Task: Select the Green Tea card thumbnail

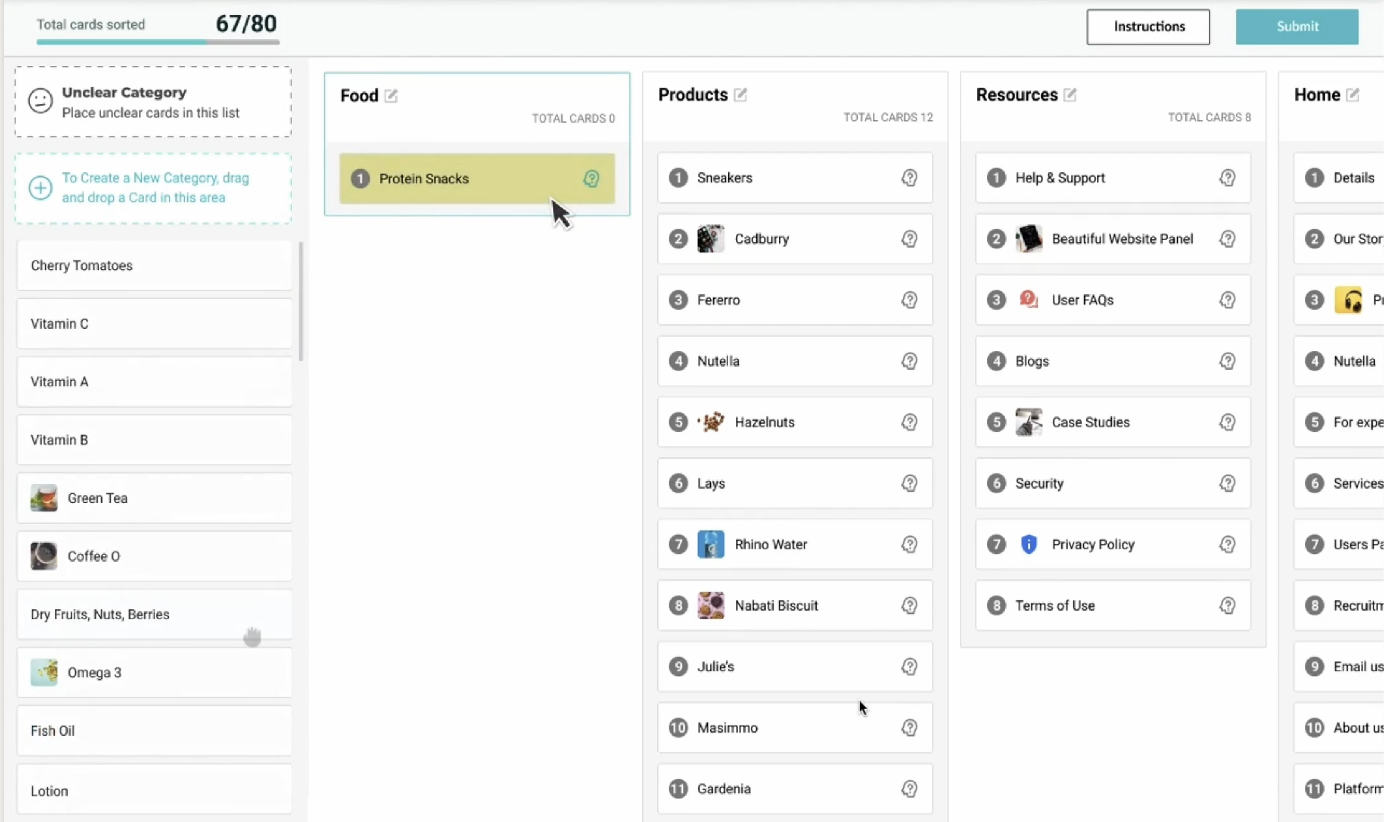Action: [43, 497]
